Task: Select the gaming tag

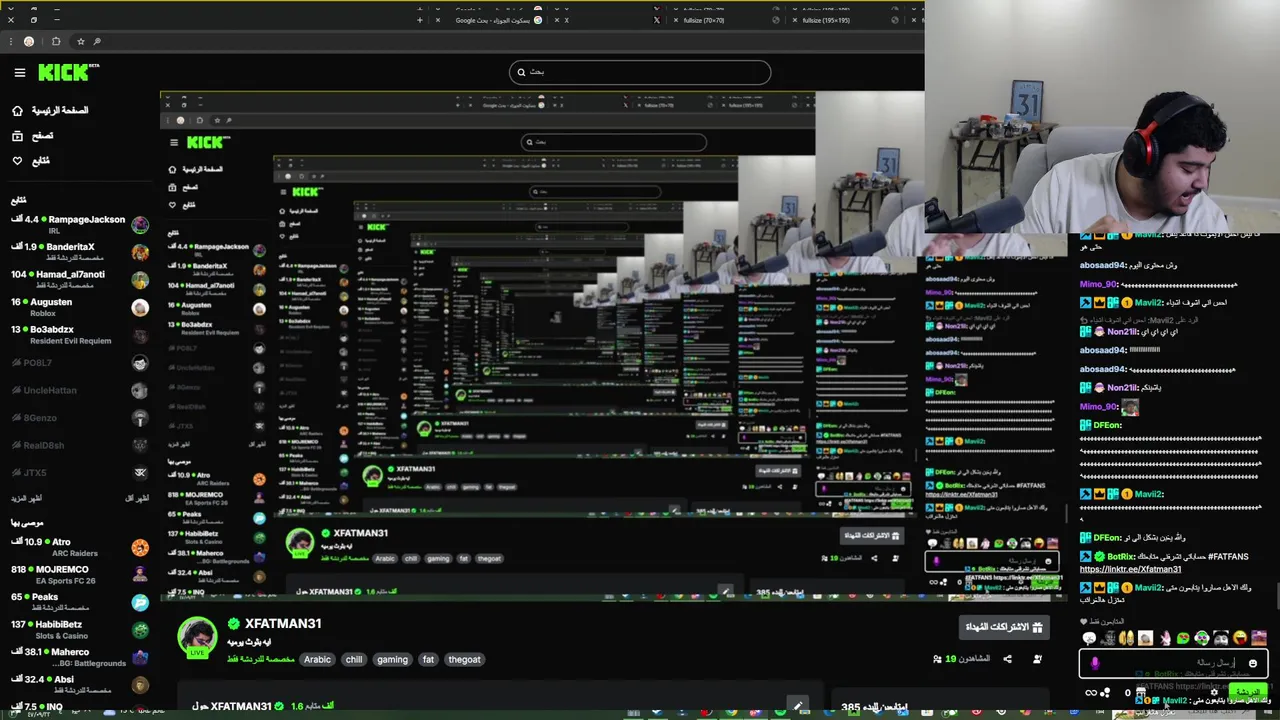Action: pyautogui.click(x=392, y=660)
